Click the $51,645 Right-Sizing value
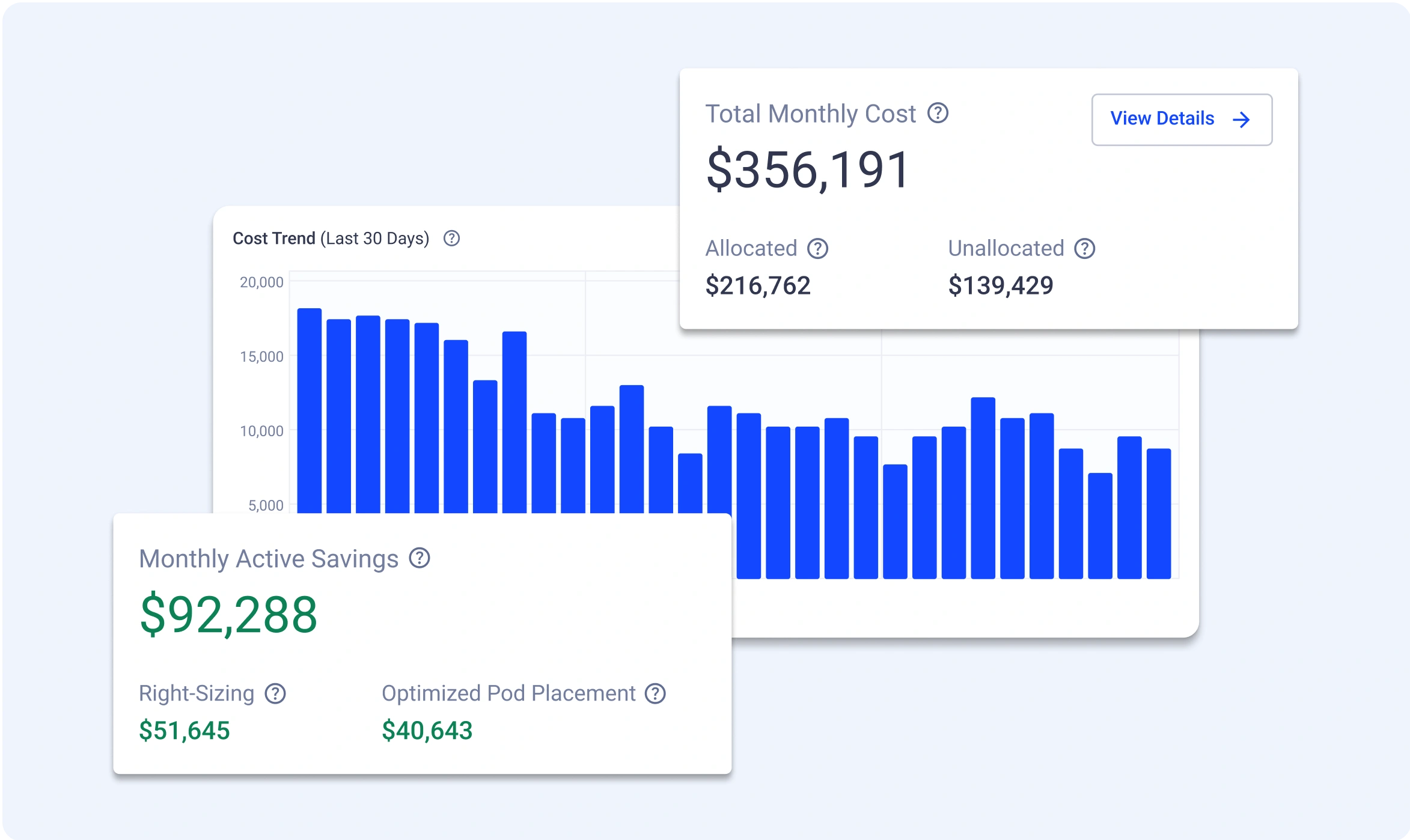Image resolution: width=1410 pixels, height=840 pixels. coord(185,731)
